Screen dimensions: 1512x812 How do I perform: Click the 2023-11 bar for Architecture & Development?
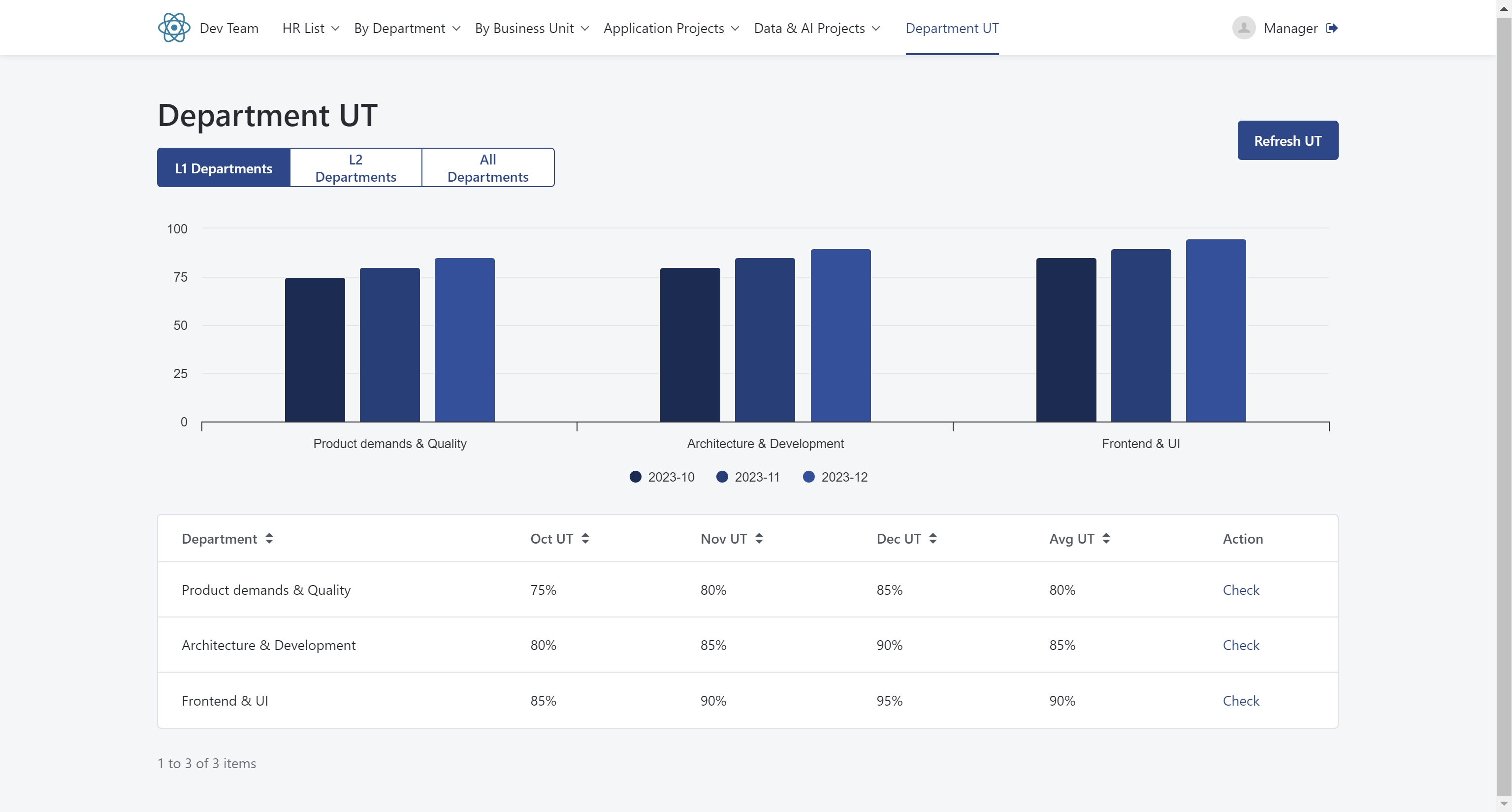pyautogui.click(x=765, y=340)
